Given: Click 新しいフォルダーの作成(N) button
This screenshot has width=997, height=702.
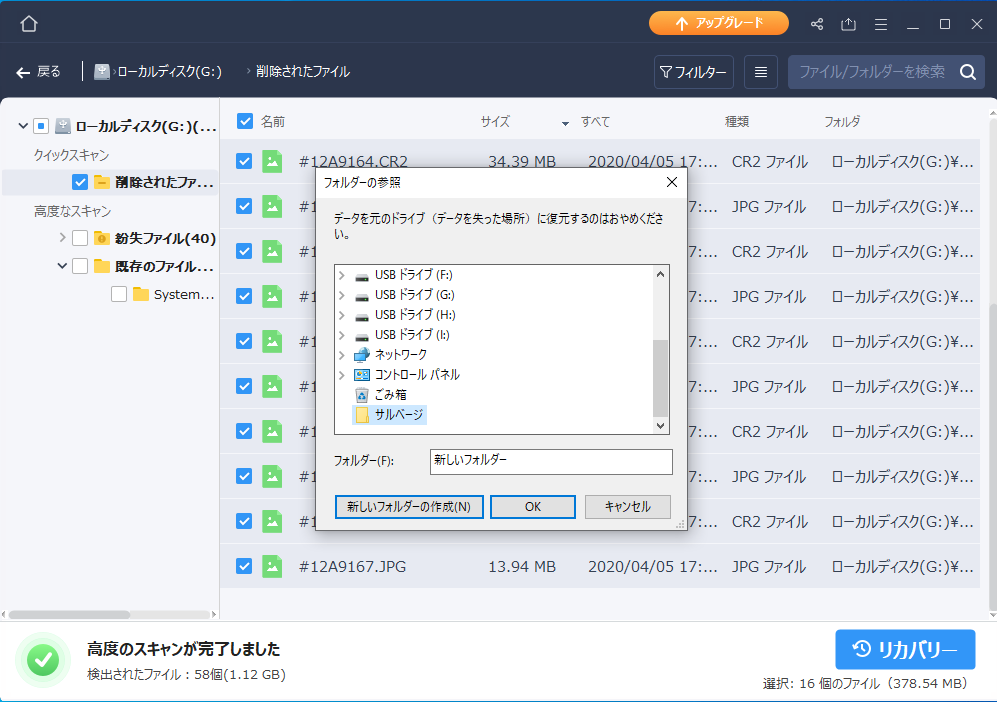Looking at the screenshot, I should coord(409,507).
